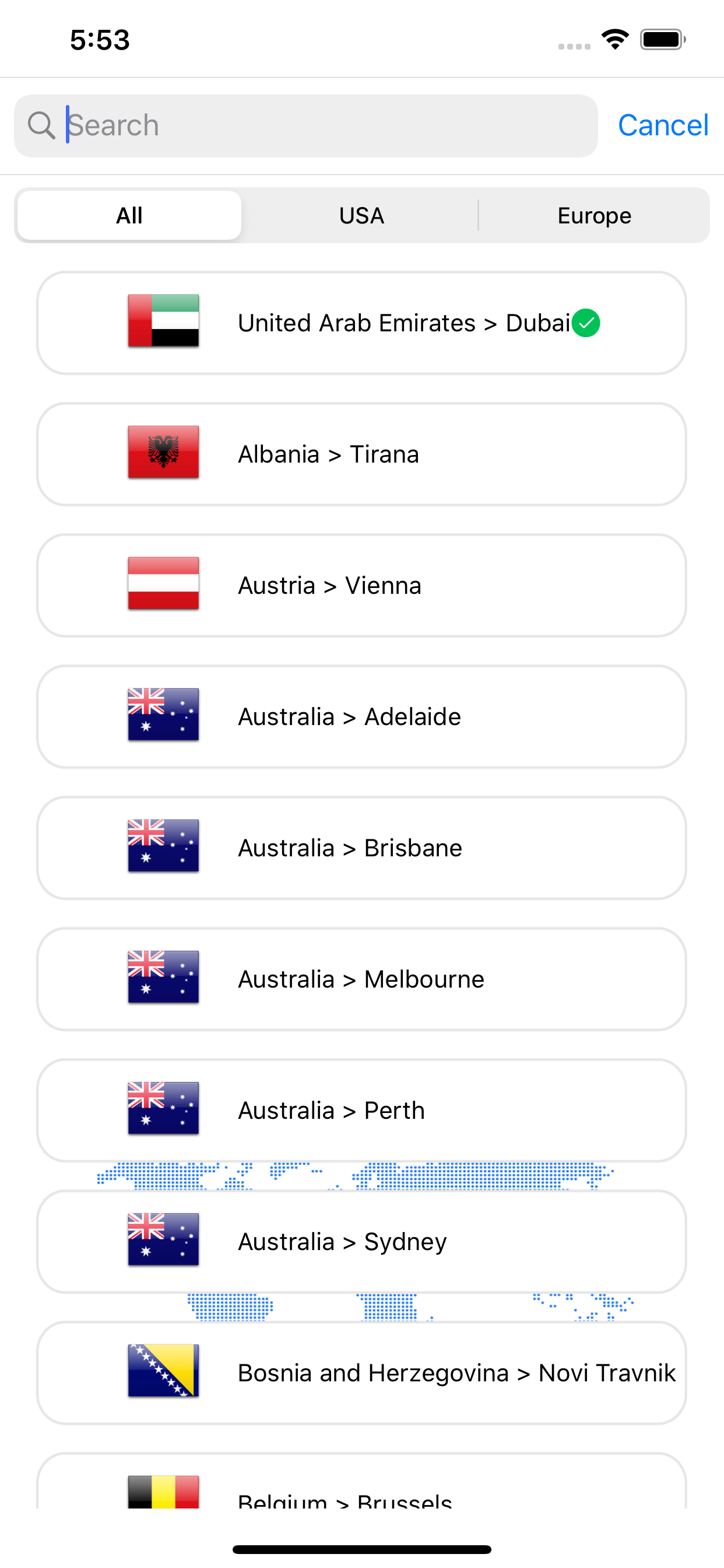This screenshot has width=724, height=1568.
Task: Click the Australia flag next to Adelaide
Action: pyautogui.click(x=163, y=716)
